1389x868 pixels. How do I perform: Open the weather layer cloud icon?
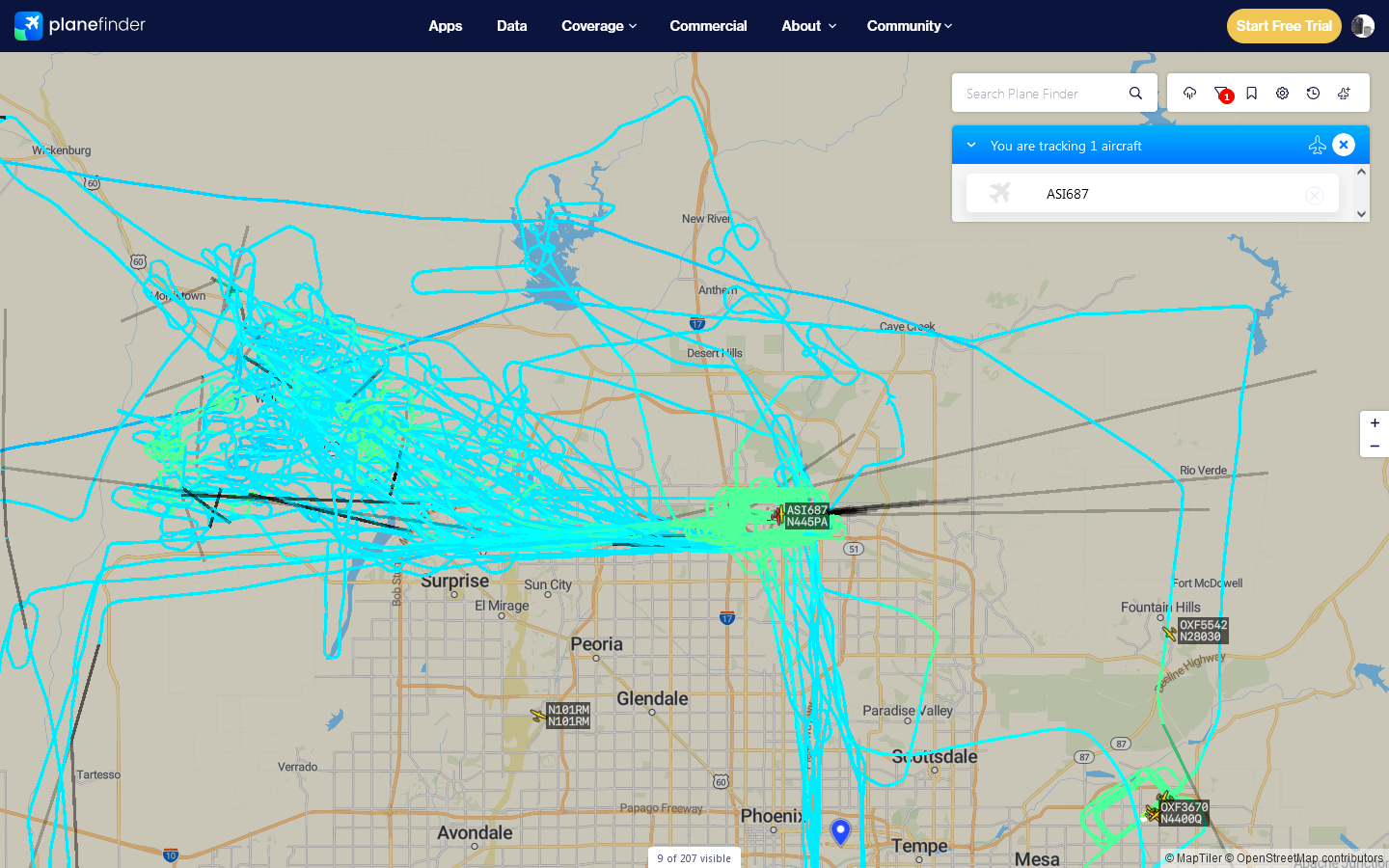(1189, 94)
